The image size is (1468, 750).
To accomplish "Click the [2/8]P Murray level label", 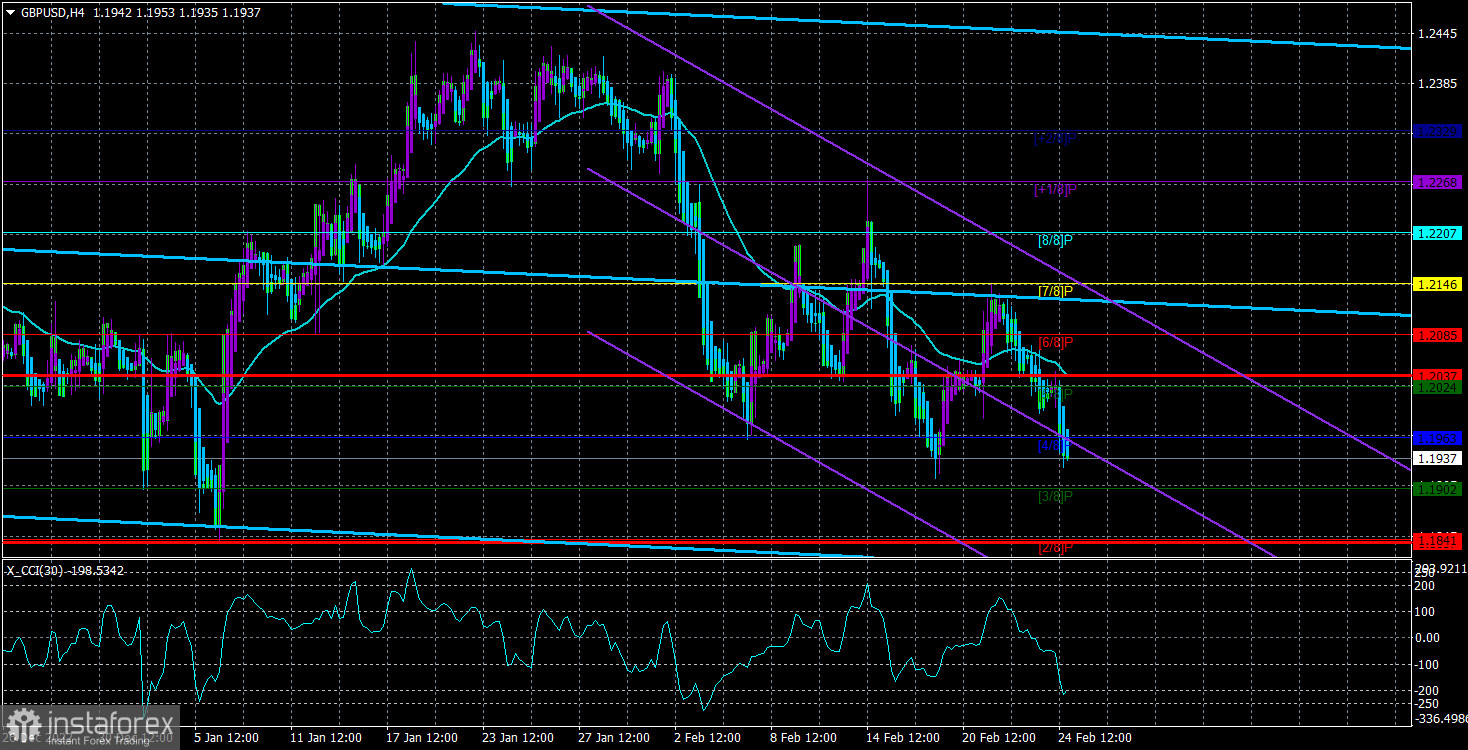I will coord(1055,548).
